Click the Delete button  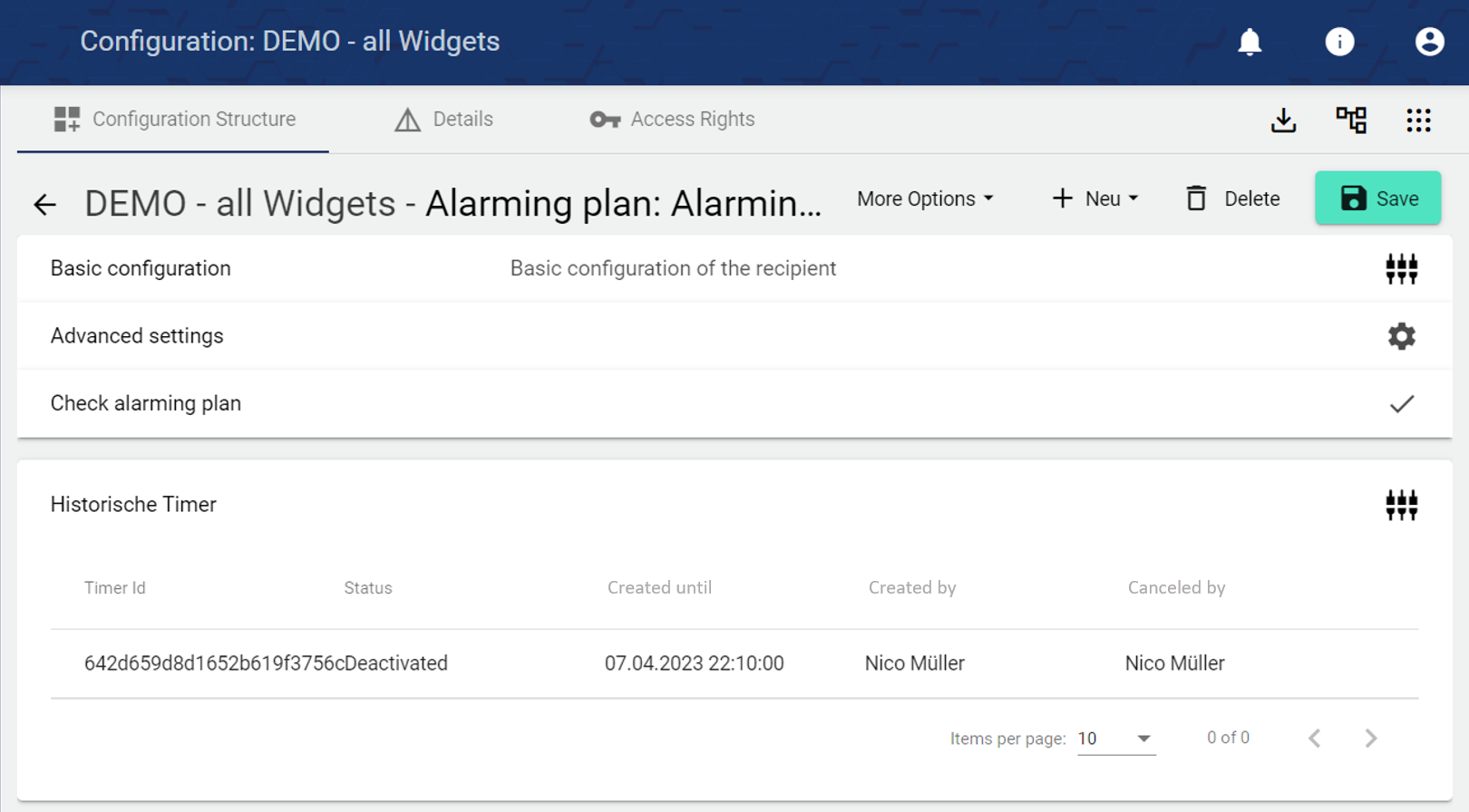(1232, 198)
